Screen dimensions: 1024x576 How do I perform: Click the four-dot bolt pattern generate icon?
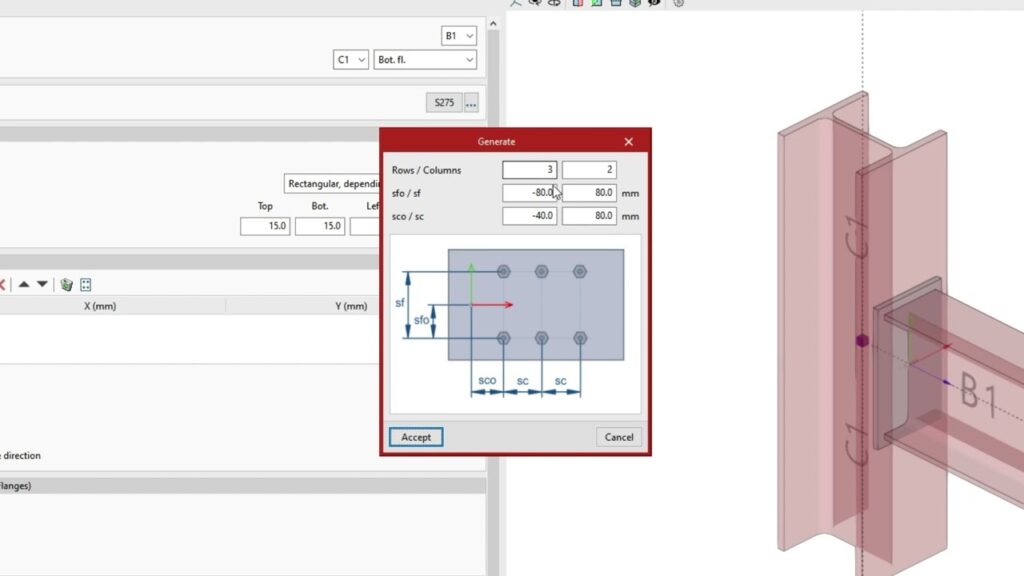click(x=86, y=285)
